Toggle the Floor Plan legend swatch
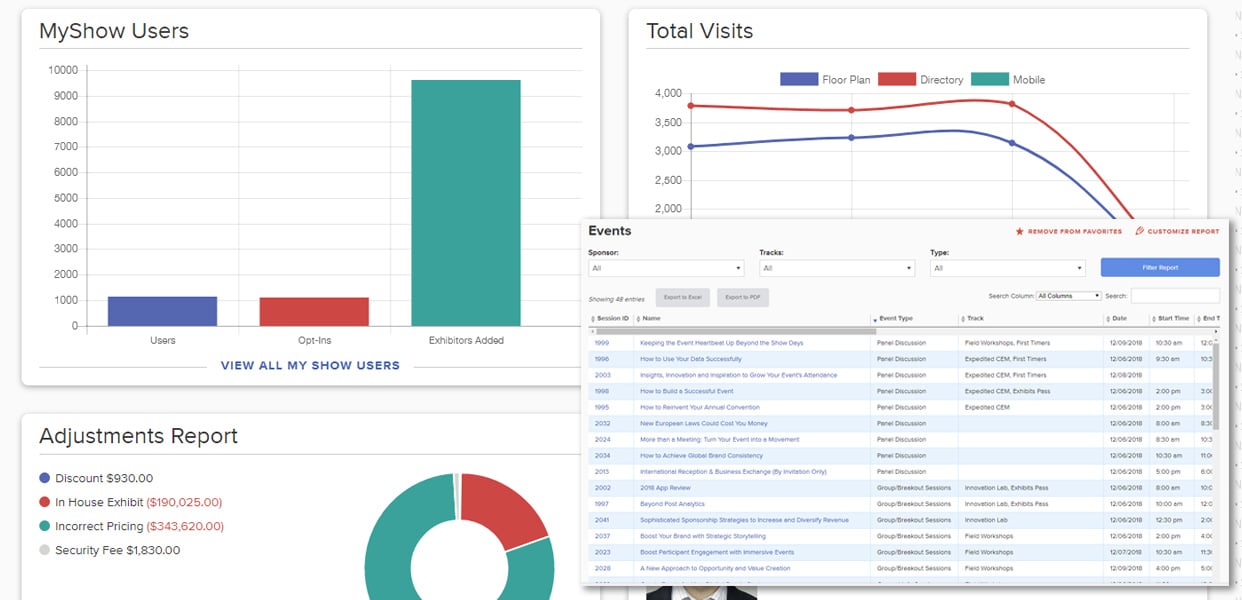This screenshot has height=600, width=1242. [799, 79]
